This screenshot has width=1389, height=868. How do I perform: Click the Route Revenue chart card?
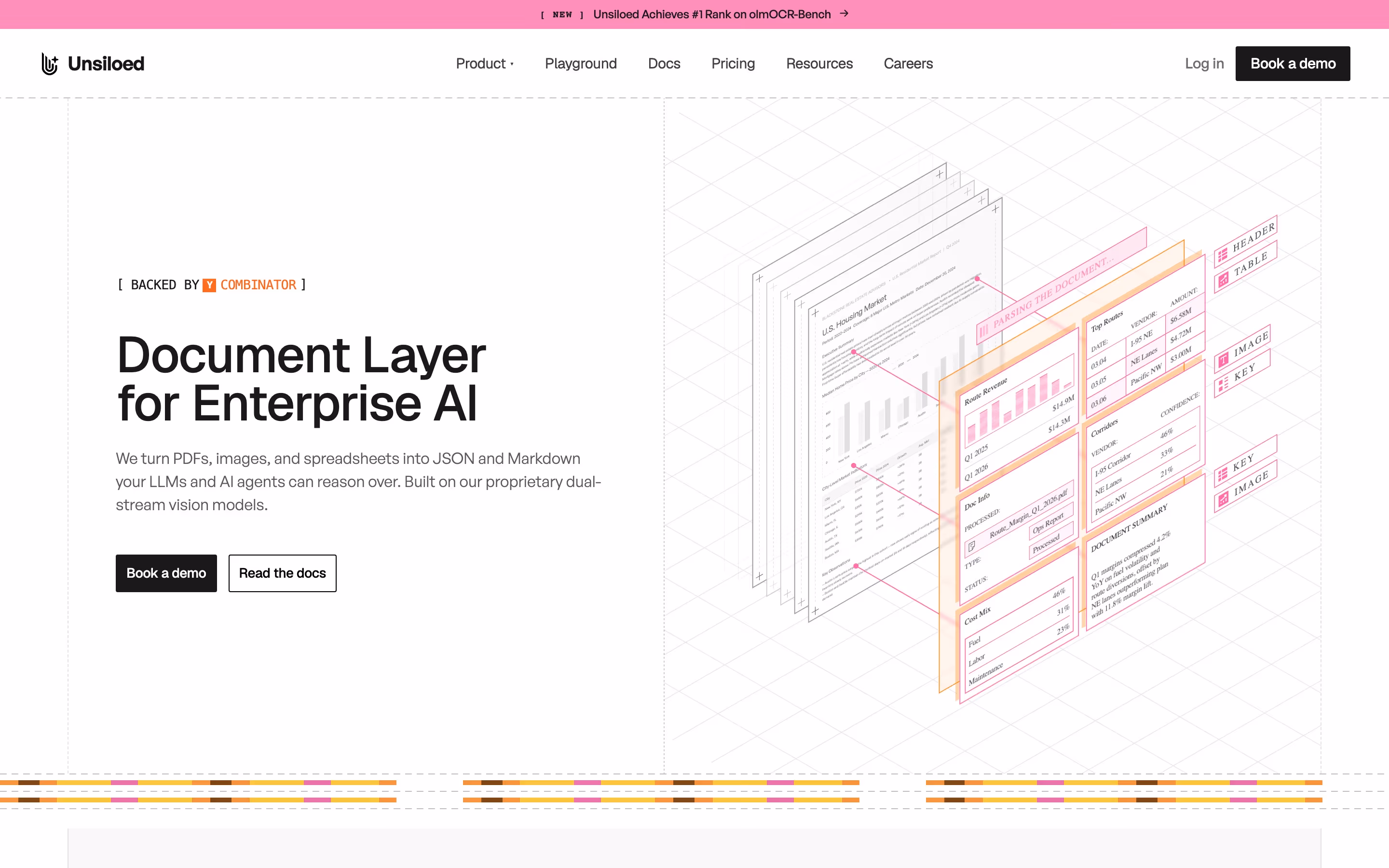(x=1019, y=410)
